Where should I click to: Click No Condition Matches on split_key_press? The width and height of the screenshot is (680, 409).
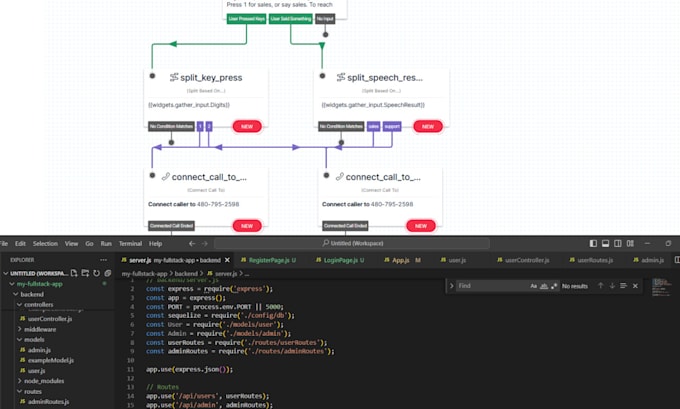coord(171,126)
